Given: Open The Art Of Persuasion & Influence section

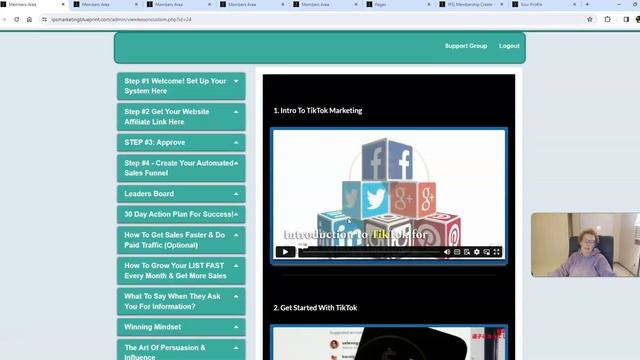Looking at the screenshot, I should (x=181, y=350).
